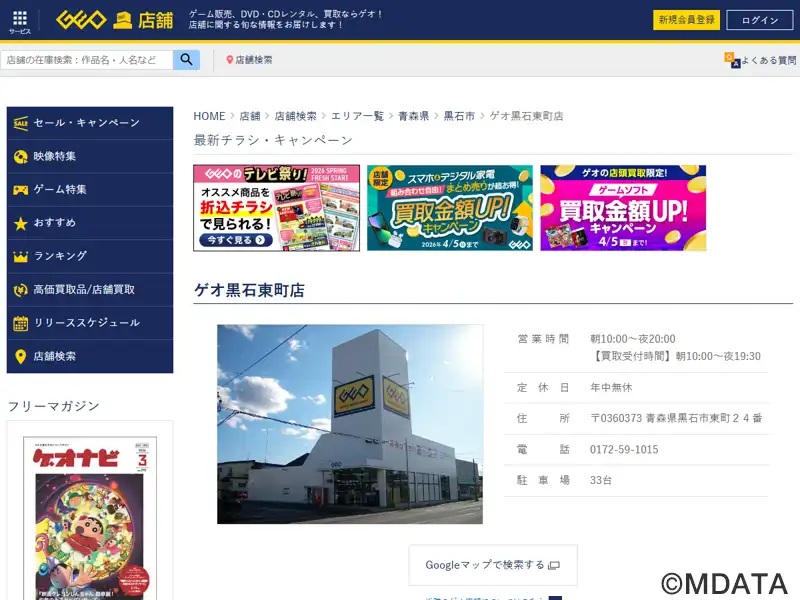Image resolution: width=800 pixels, height=600 pixels.
Task: Click the store exterior photo
Action: (350, 424)
